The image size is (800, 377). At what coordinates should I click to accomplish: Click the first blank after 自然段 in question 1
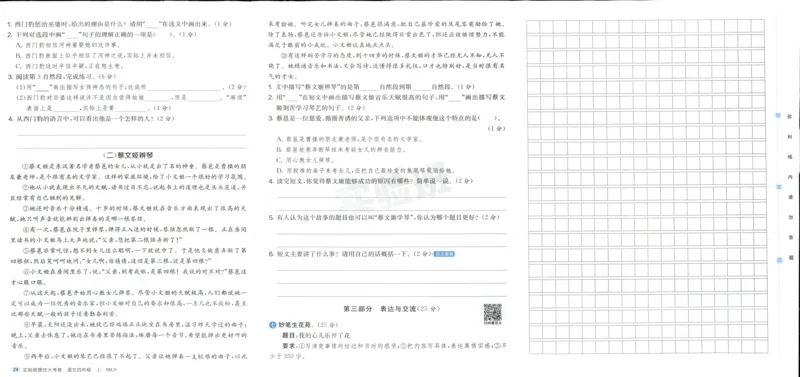(x=420, y=87)
